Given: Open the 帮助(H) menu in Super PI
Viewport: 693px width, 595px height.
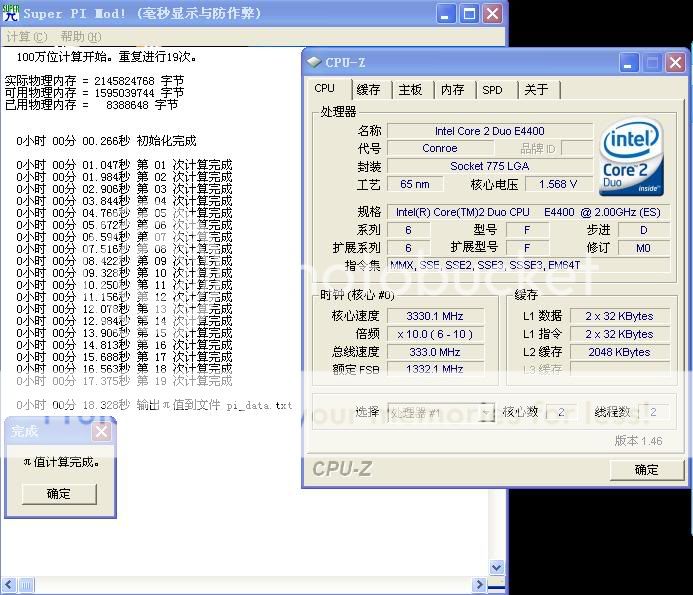Looking at the screenshot, I should coord(81,37).
